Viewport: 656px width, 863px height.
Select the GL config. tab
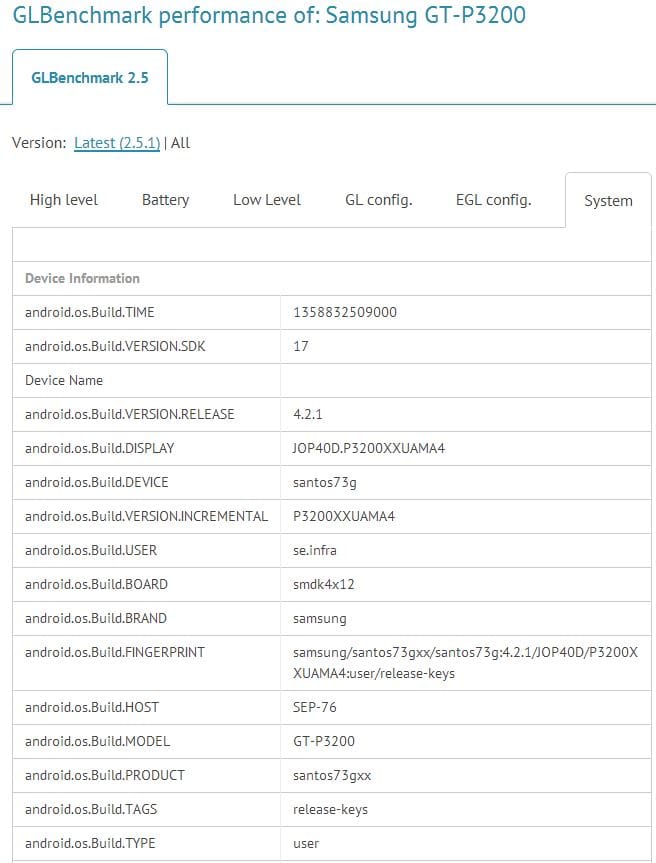click(x=378, y=200)
